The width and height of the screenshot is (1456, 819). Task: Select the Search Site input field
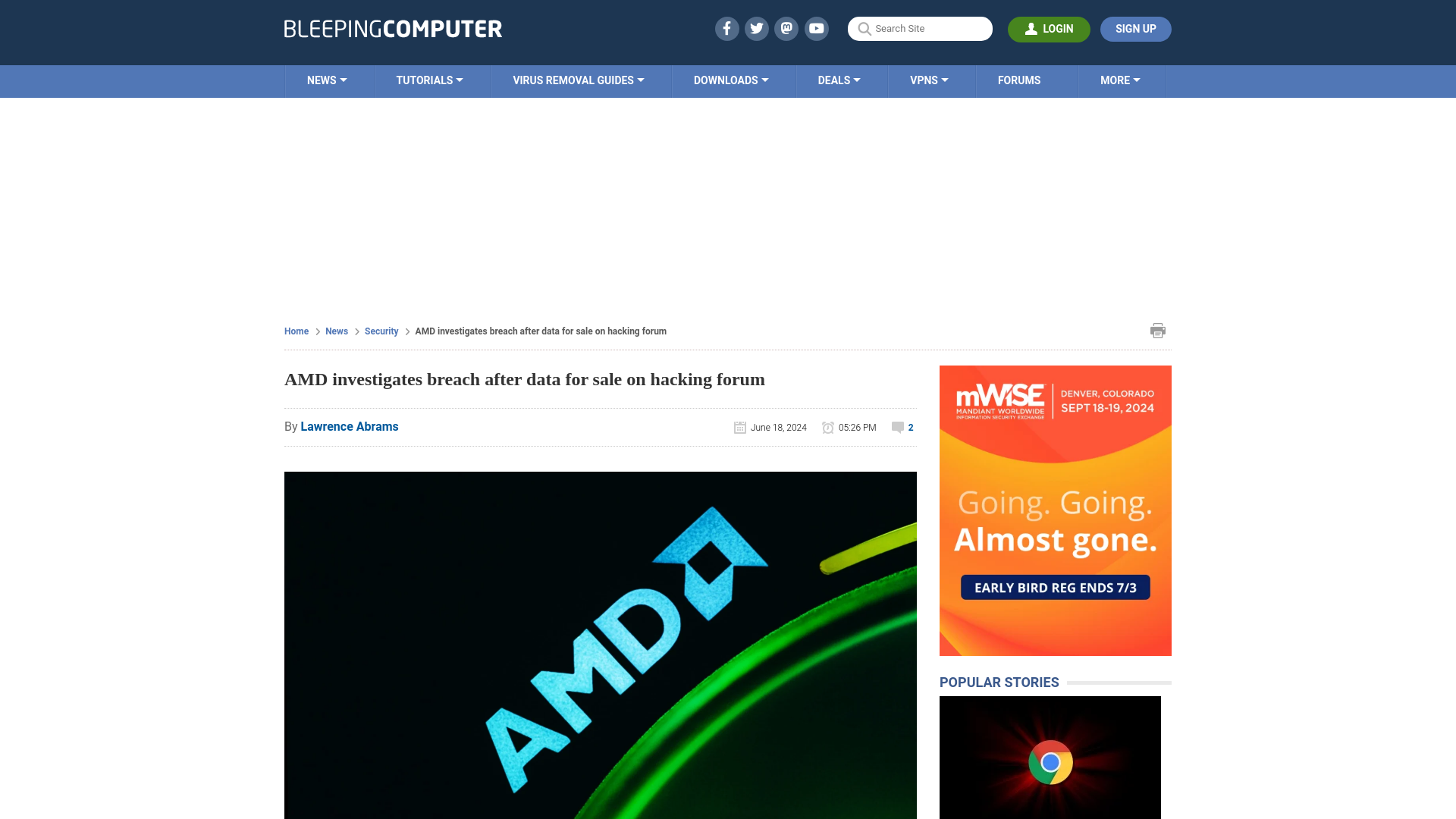pyautogui.click(x=919, y=28)
